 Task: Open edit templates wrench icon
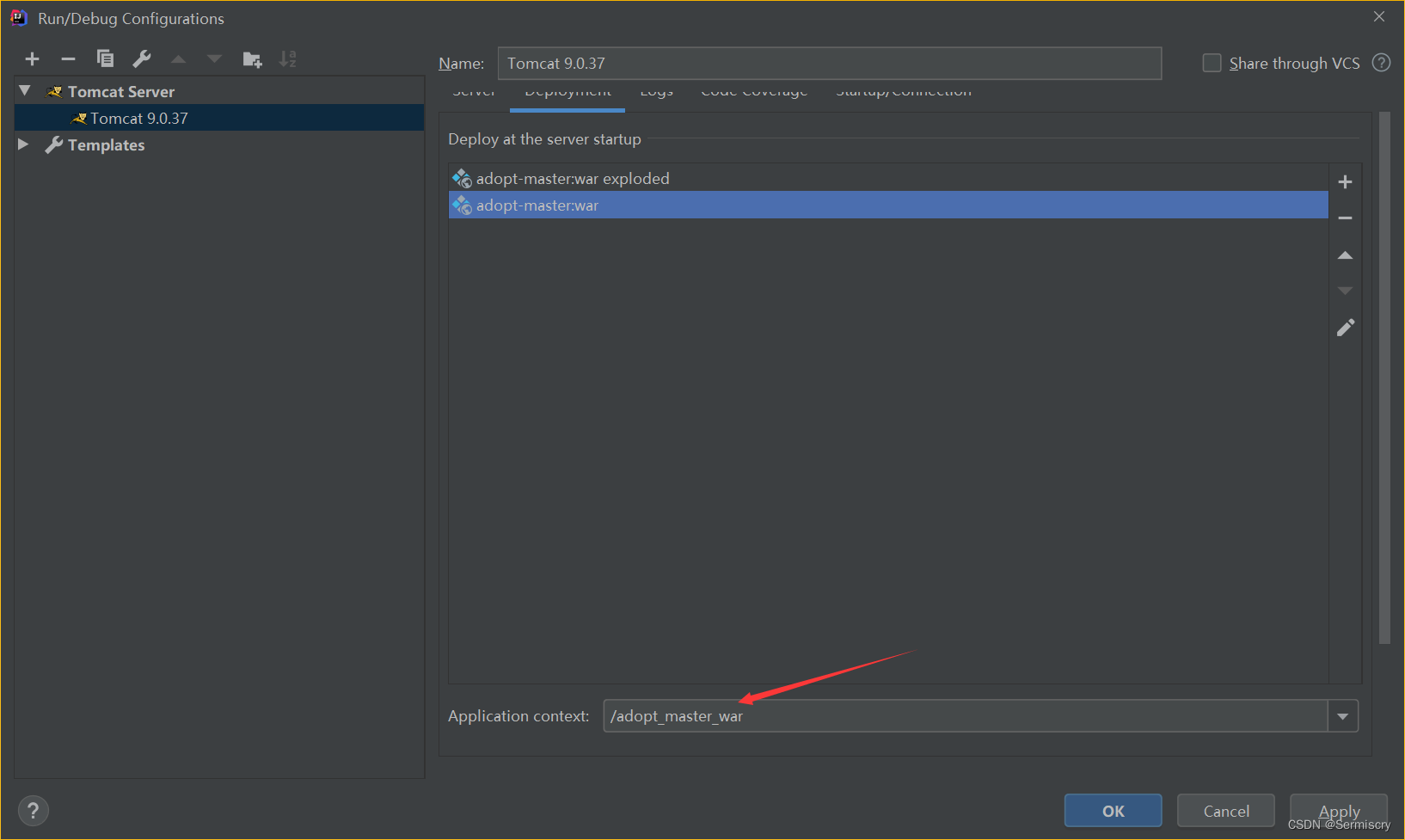[x=142, y=58]
